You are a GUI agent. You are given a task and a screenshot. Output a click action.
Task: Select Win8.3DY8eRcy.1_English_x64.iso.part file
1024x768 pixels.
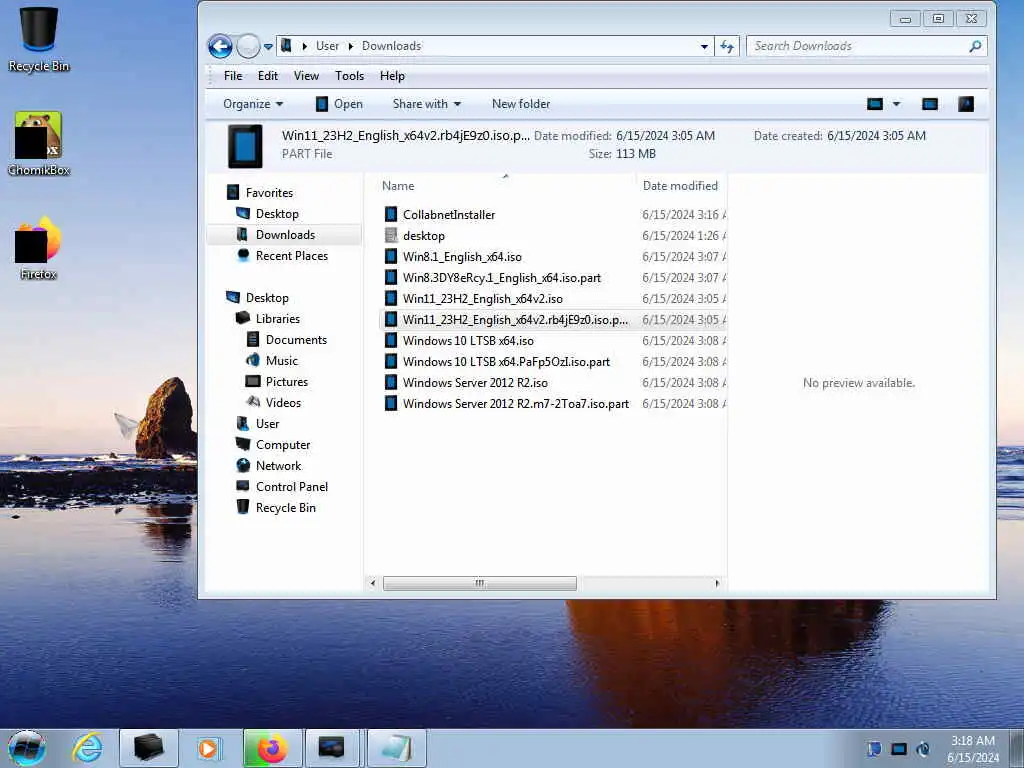(501, 278)
